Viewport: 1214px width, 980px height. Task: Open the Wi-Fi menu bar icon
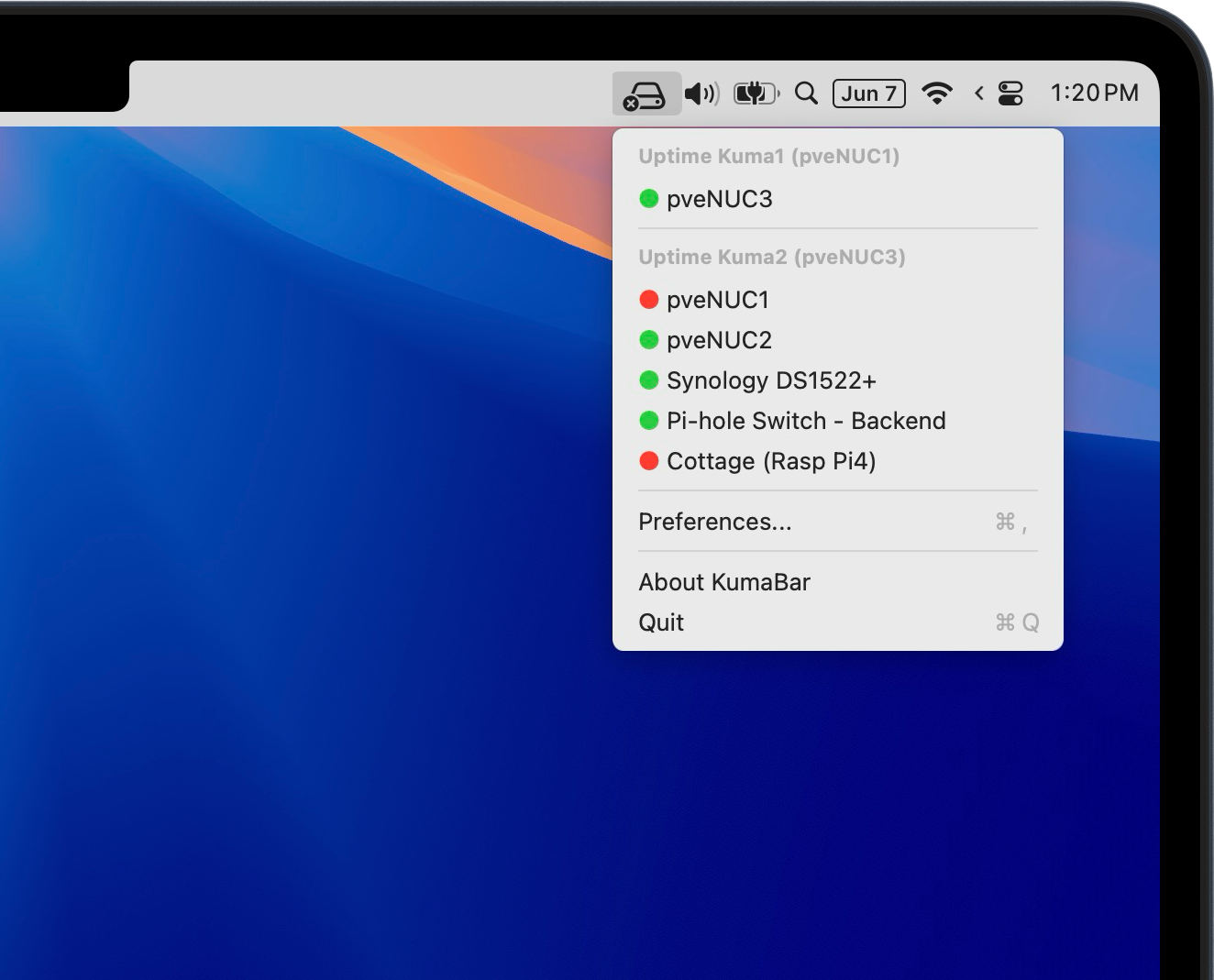[x=937, y=94]
